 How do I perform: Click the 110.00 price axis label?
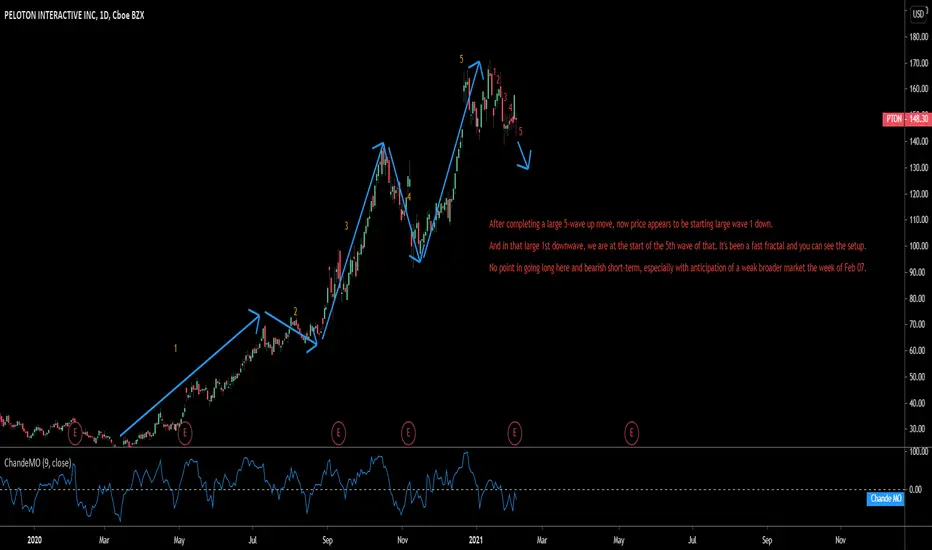coord(918,219)
